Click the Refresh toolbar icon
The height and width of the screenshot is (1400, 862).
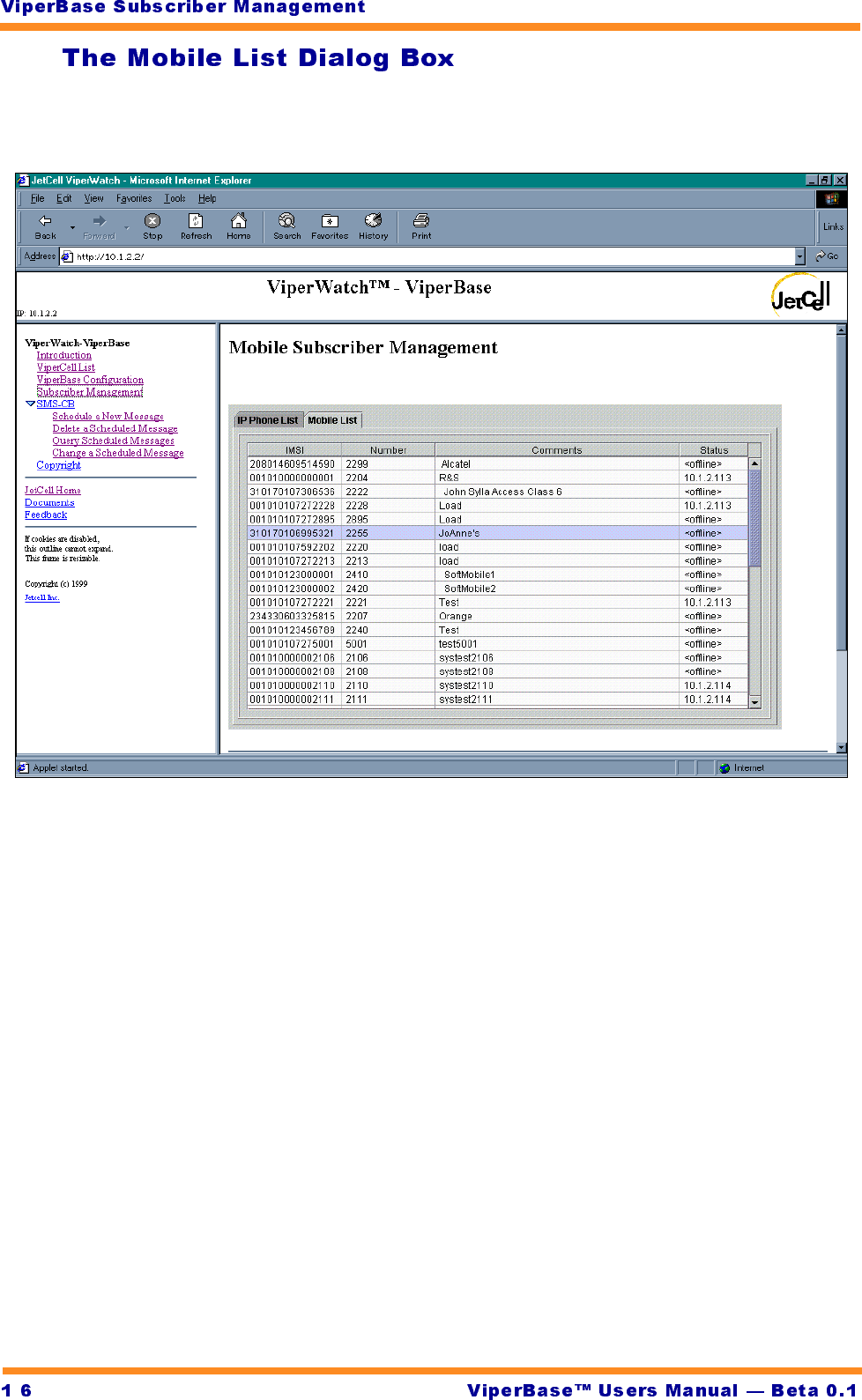coord(196,226)
